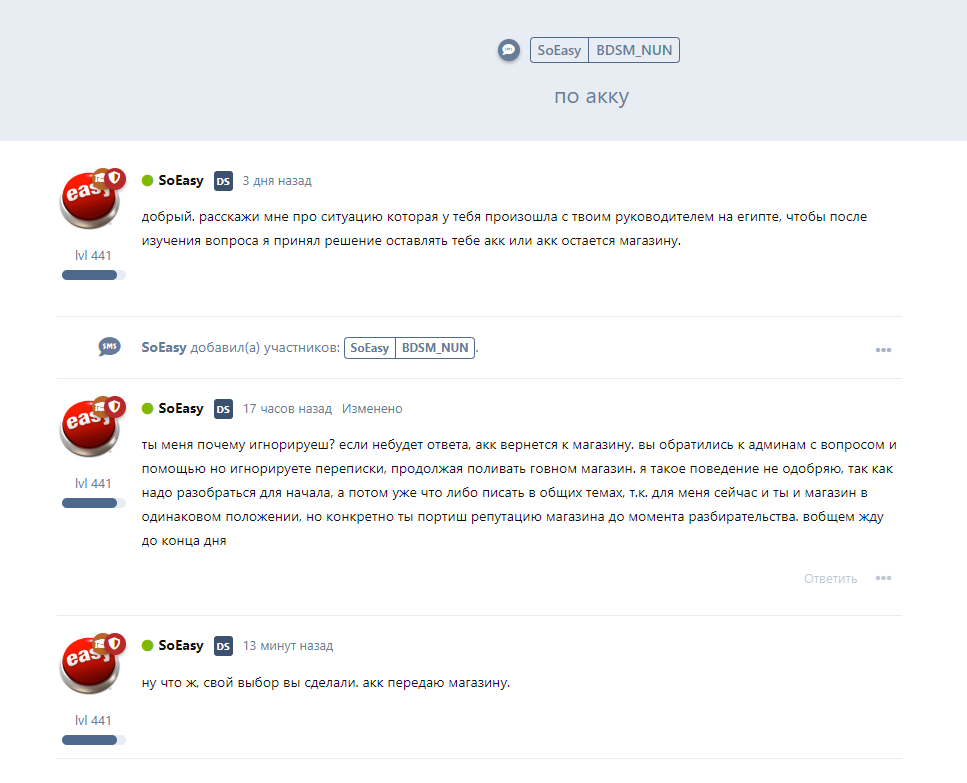The height and width of the screenshot is (783, 967).
Task: Open SoEasy participant tag in header
Action: point(559,50)
